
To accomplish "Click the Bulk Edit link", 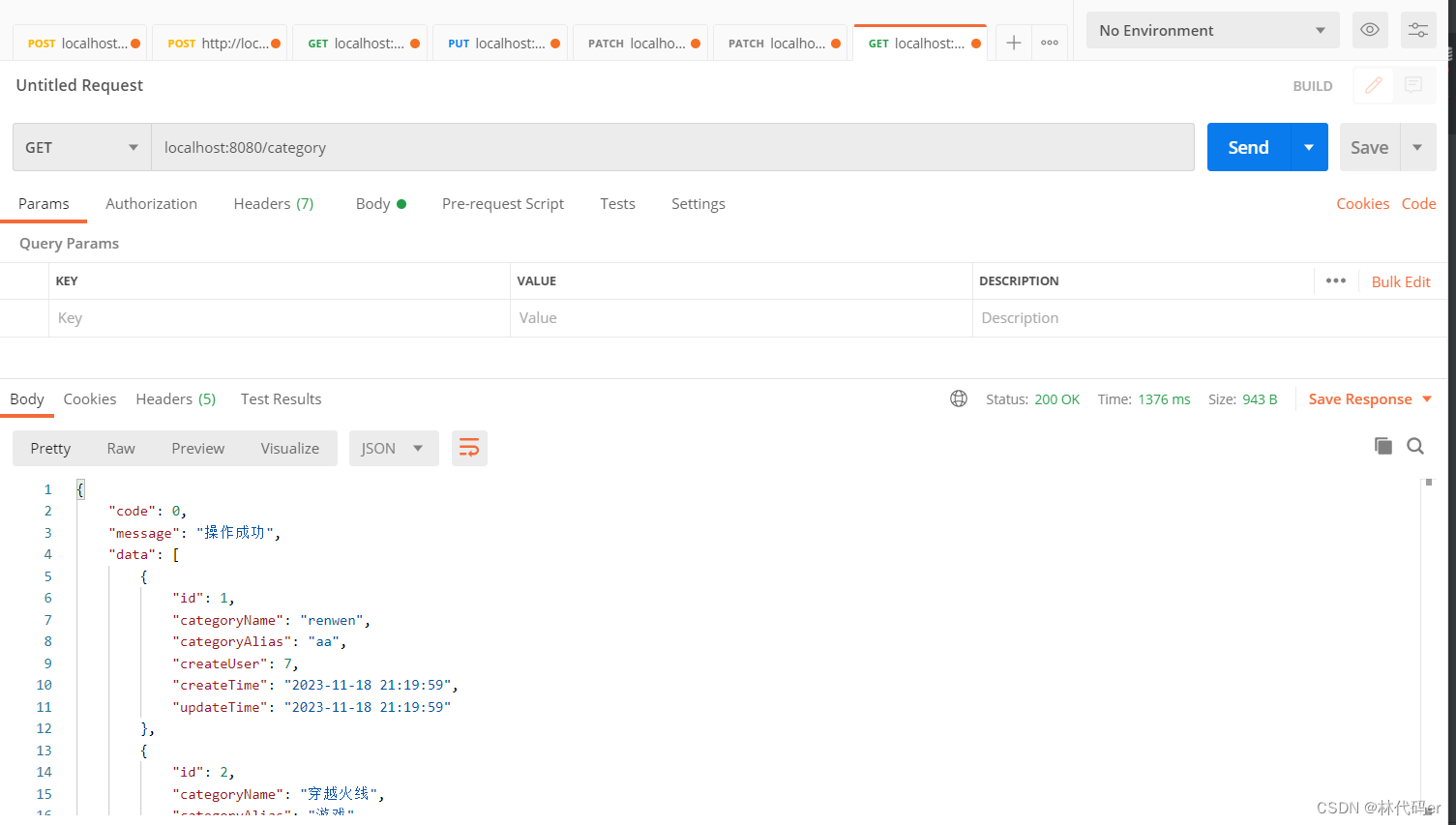I will (1401, 281).
